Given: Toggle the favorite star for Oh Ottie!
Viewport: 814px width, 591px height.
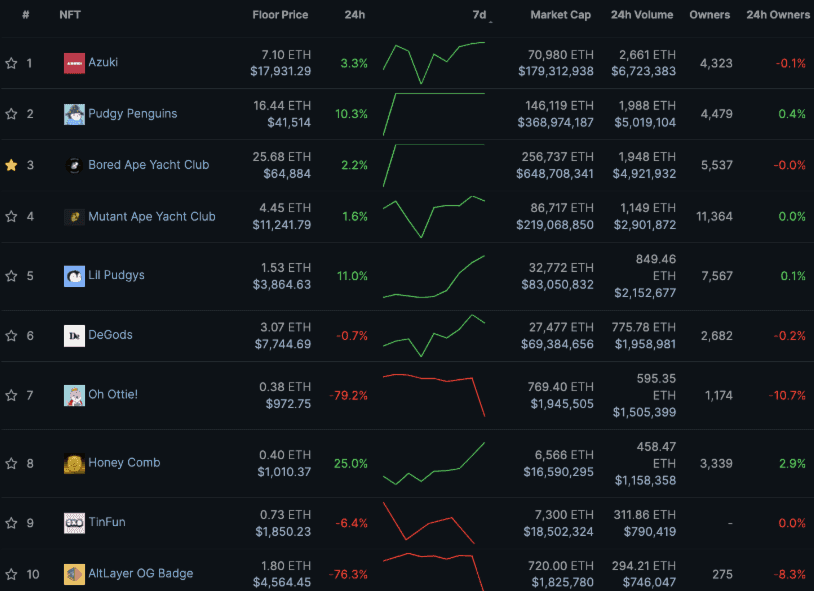Looking at the screenshot, I should pos(12,395).
